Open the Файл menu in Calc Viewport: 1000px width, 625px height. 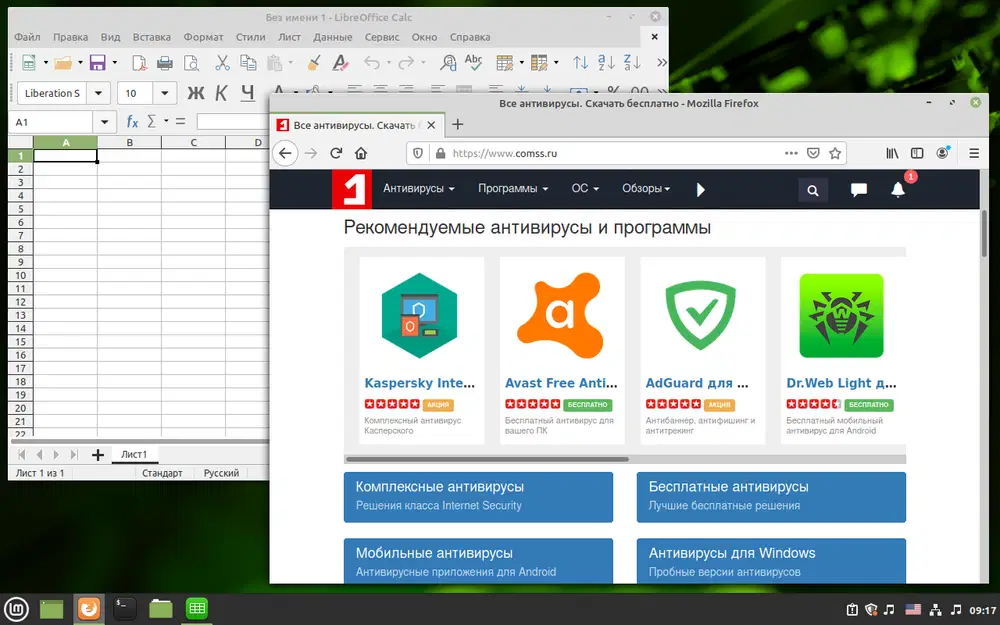coord(27,37)
